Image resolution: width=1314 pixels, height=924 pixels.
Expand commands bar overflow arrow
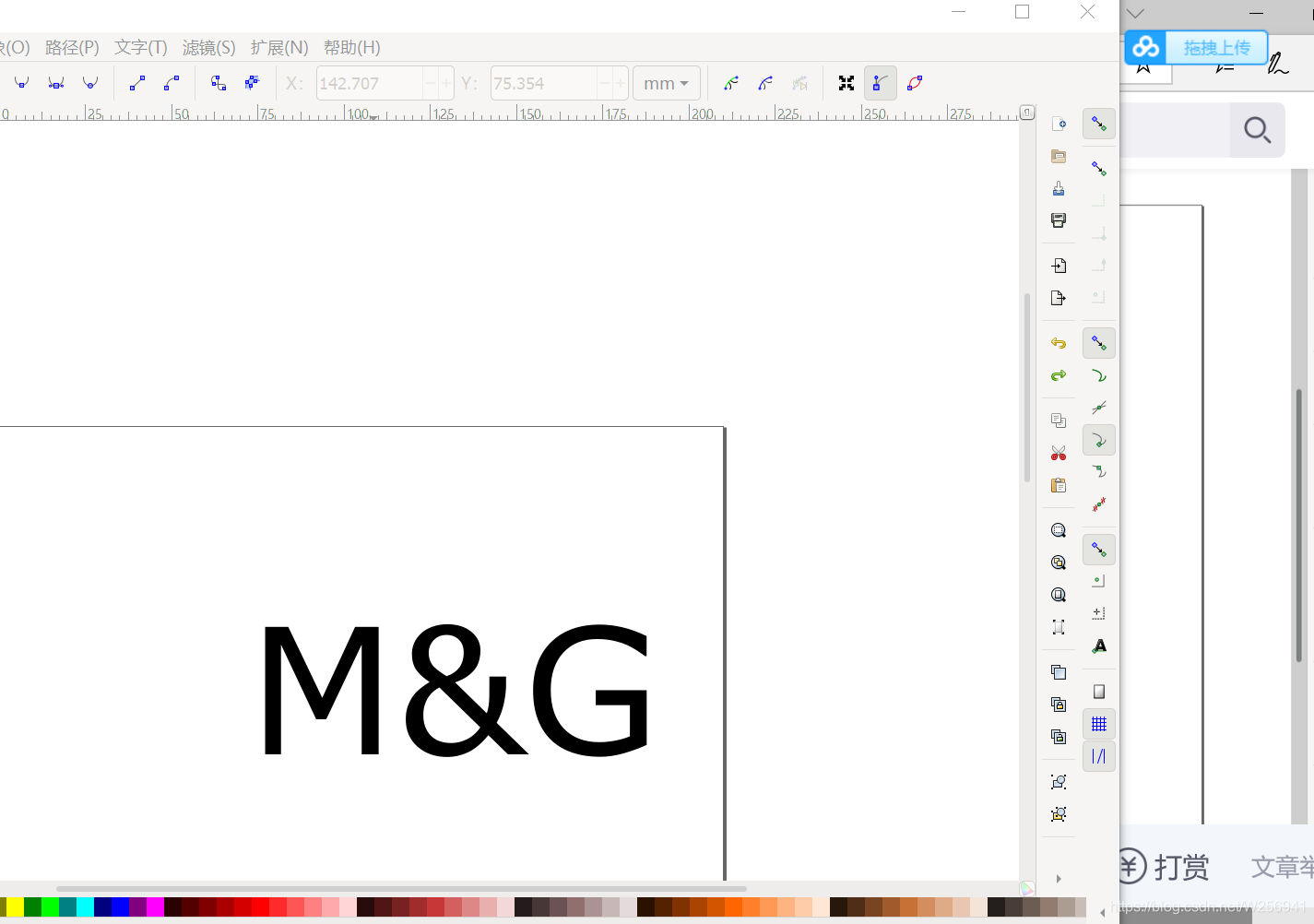tap(1059, 879)
